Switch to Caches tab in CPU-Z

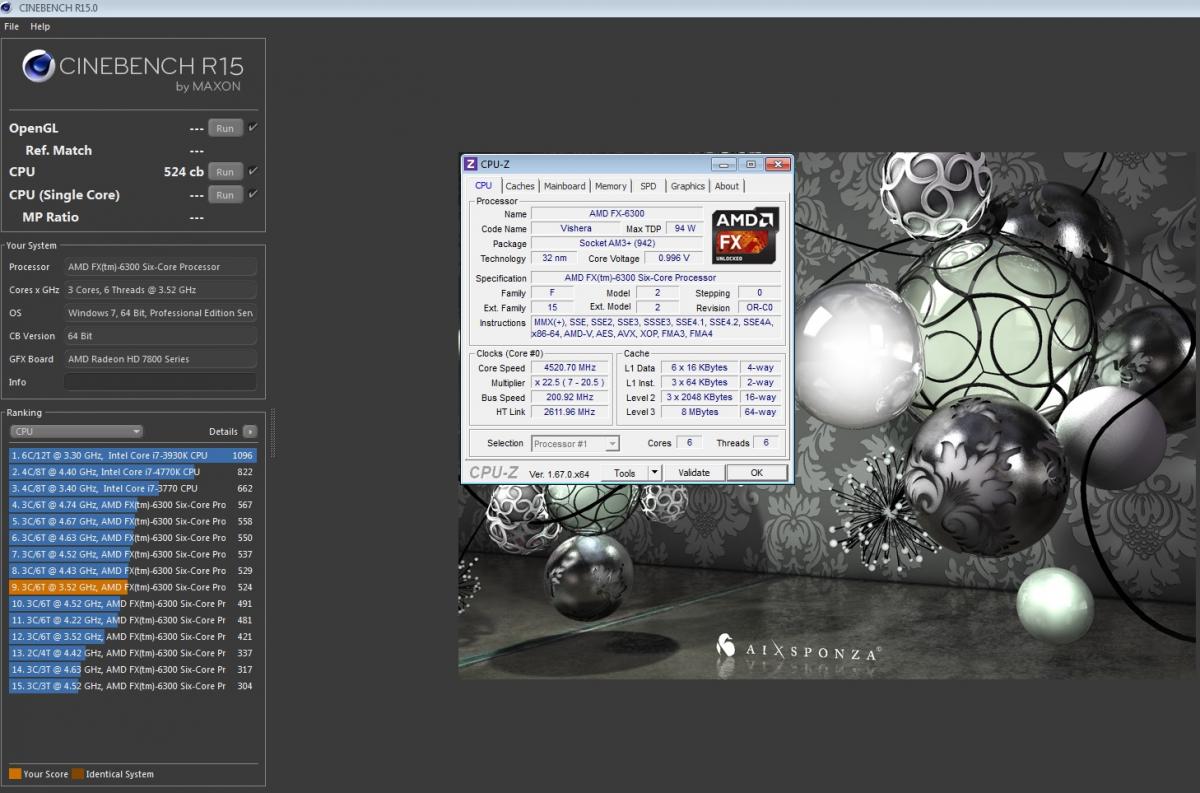(x=520, y=186)
